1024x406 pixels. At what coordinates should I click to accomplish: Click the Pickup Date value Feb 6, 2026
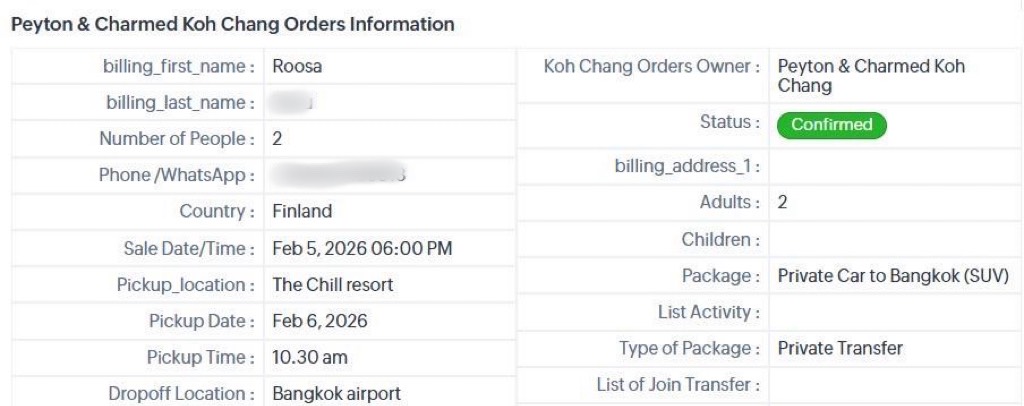(x=320, y=321)
